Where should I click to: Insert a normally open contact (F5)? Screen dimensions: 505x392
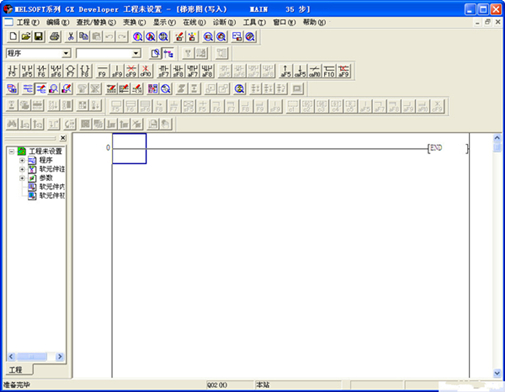[13, 71]
